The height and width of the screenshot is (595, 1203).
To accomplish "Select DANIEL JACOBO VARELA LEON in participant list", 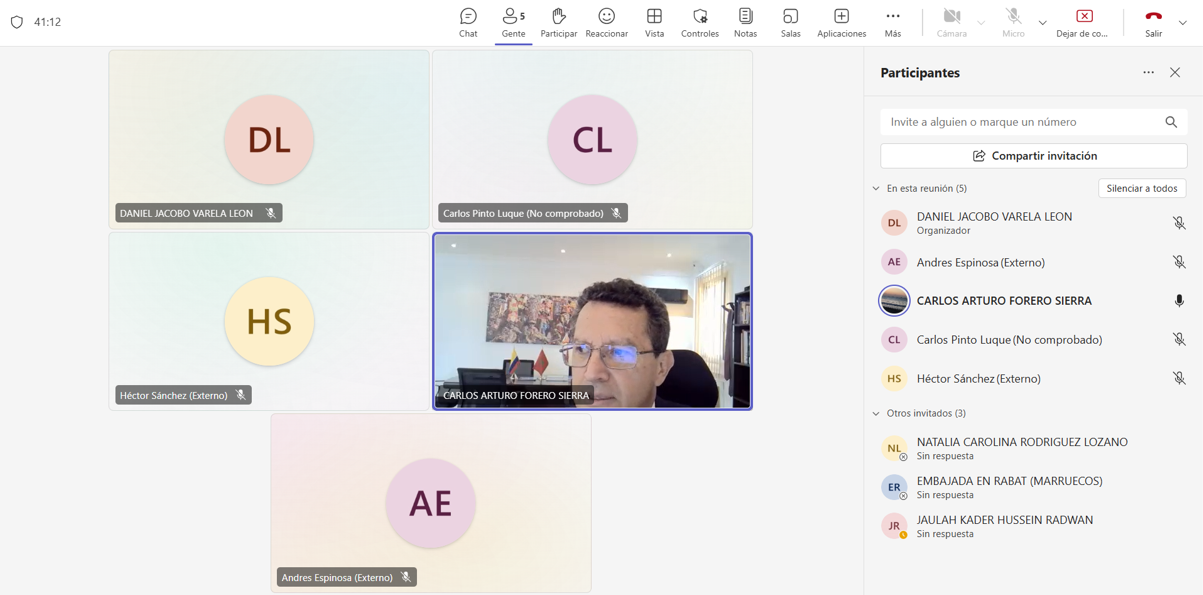I will coord(1033,223).
